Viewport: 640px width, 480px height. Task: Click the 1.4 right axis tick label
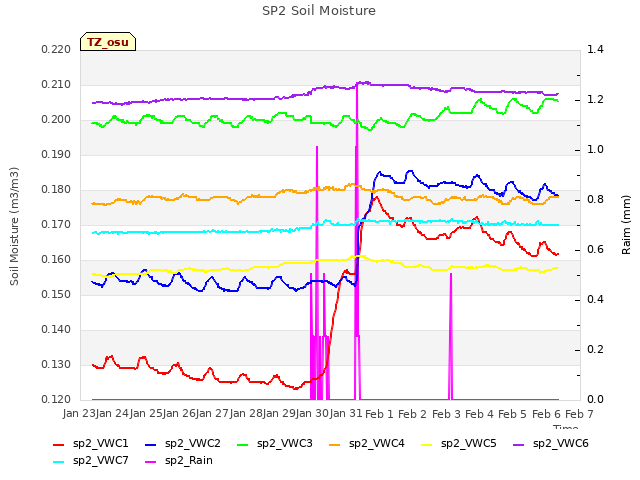(595, 50)
